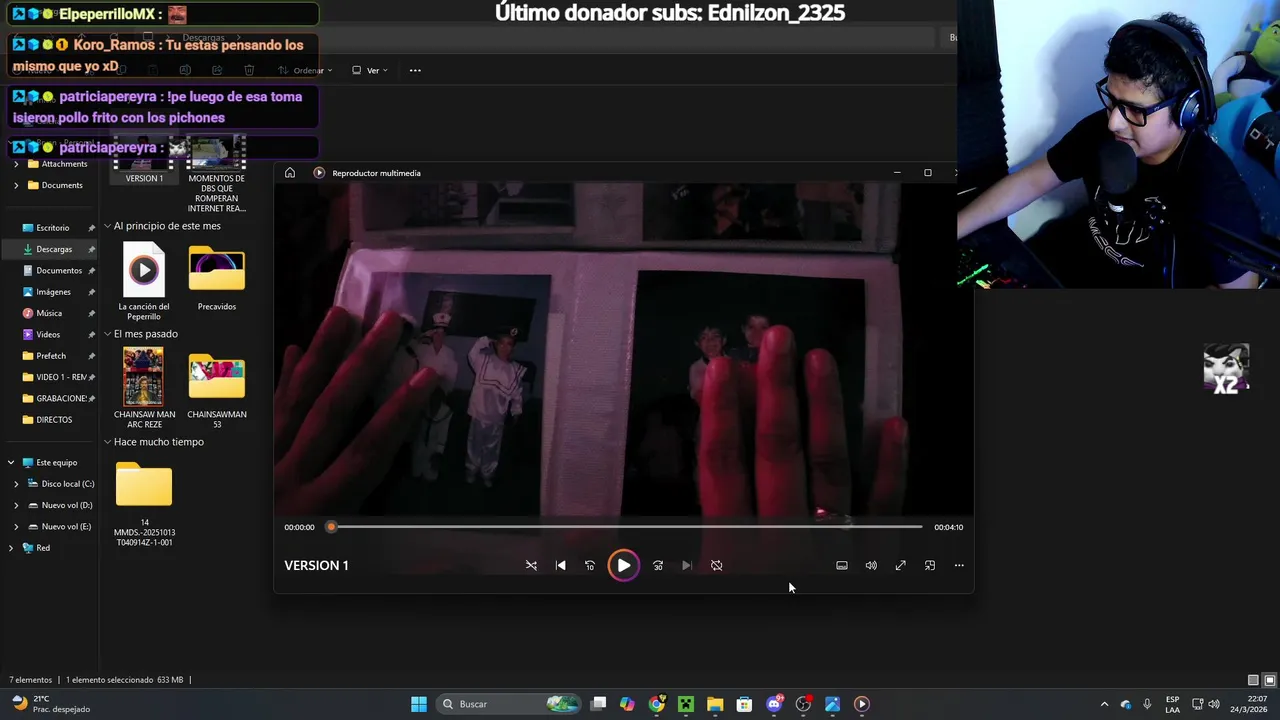Collapse 'Hace mucho tiempo' group

tap(107, 442)
